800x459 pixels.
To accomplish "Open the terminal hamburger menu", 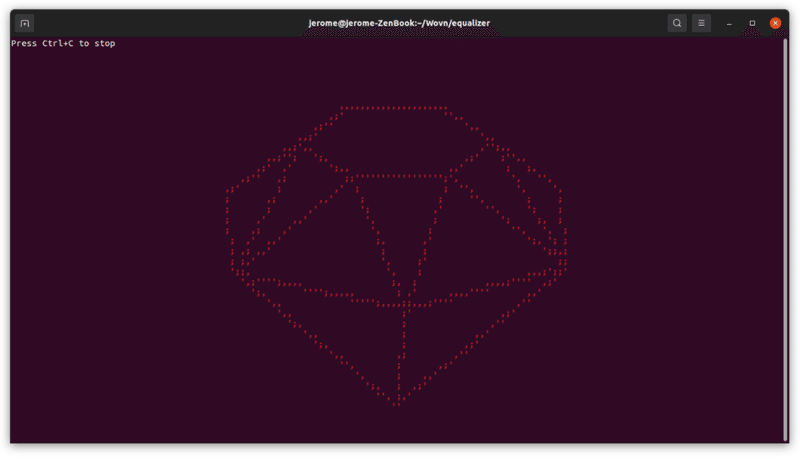I will (701, 23).
